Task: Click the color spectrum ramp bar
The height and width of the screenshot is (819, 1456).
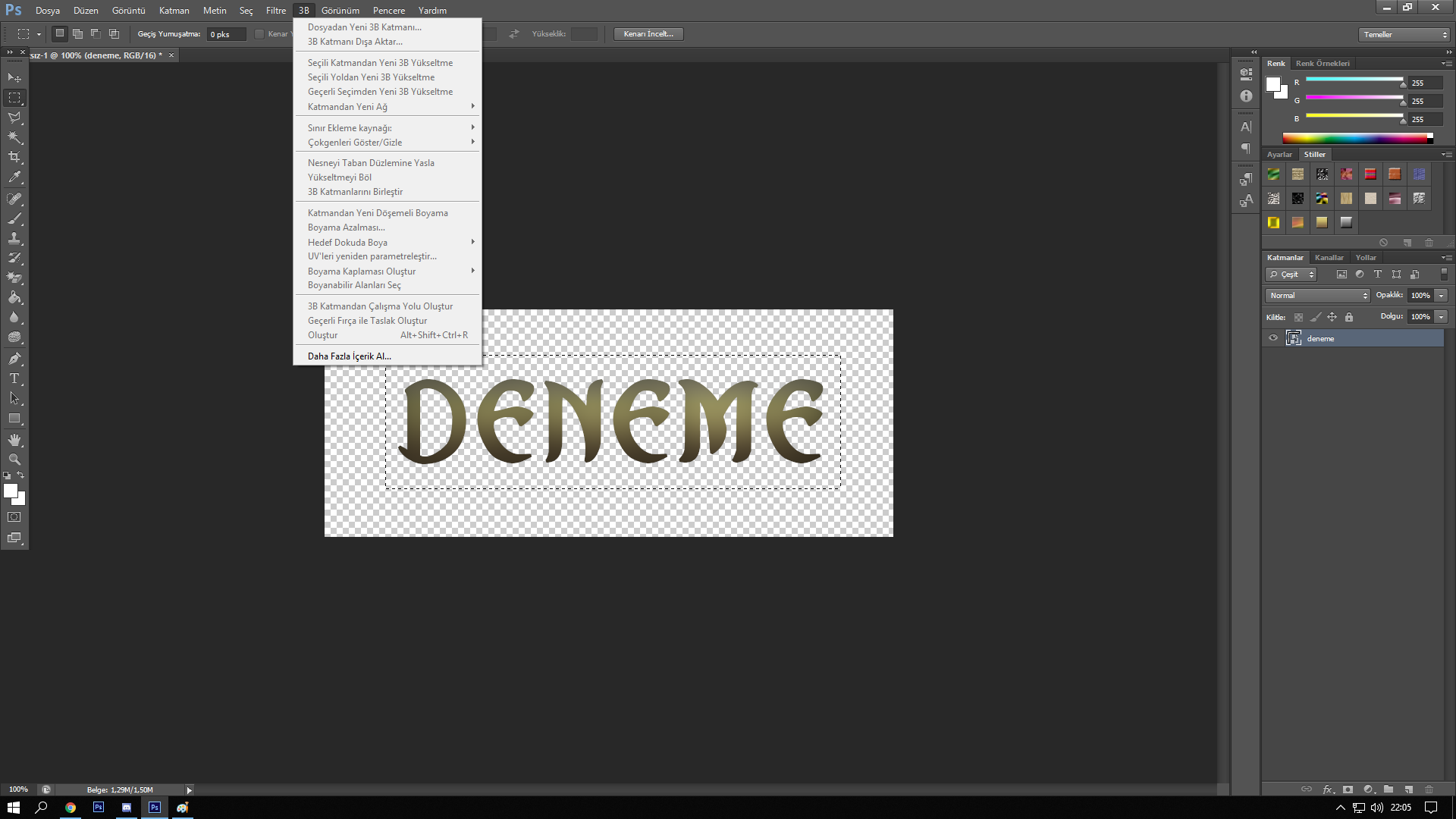Action: (1354, 138)
